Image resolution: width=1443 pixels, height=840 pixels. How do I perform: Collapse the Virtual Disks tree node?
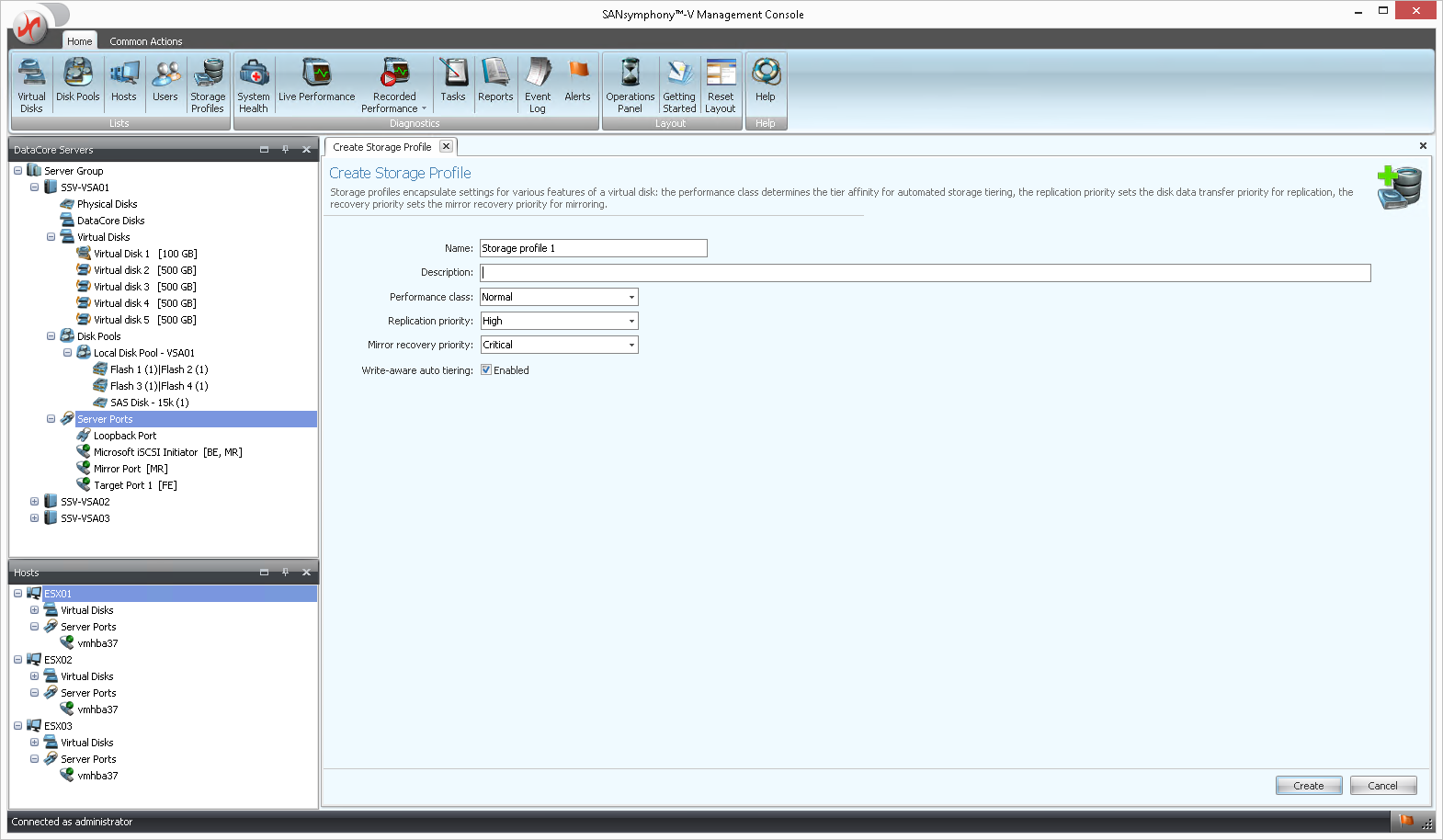pos(51,237)
